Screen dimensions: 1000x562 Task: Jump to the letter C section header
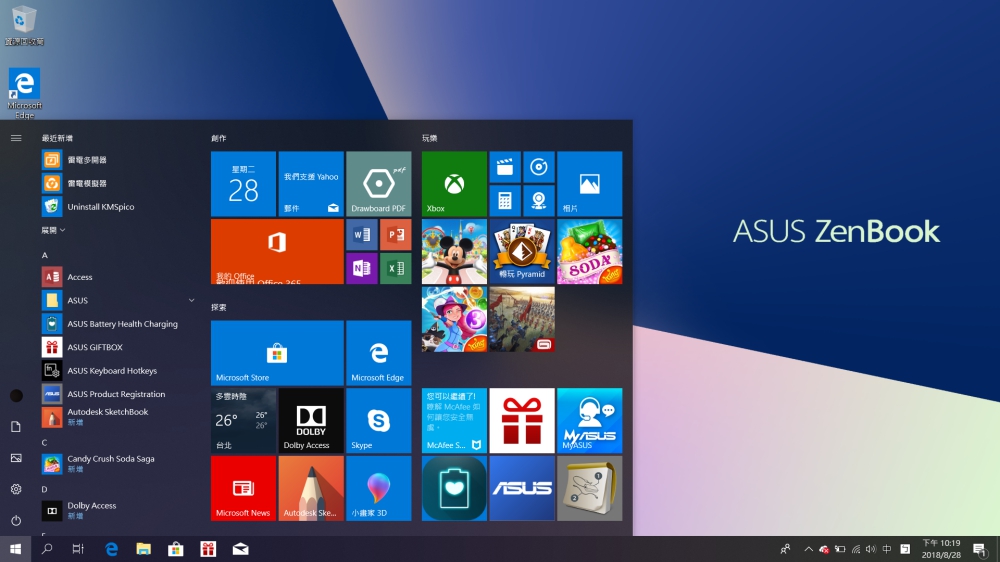click(x=45, y=442)
